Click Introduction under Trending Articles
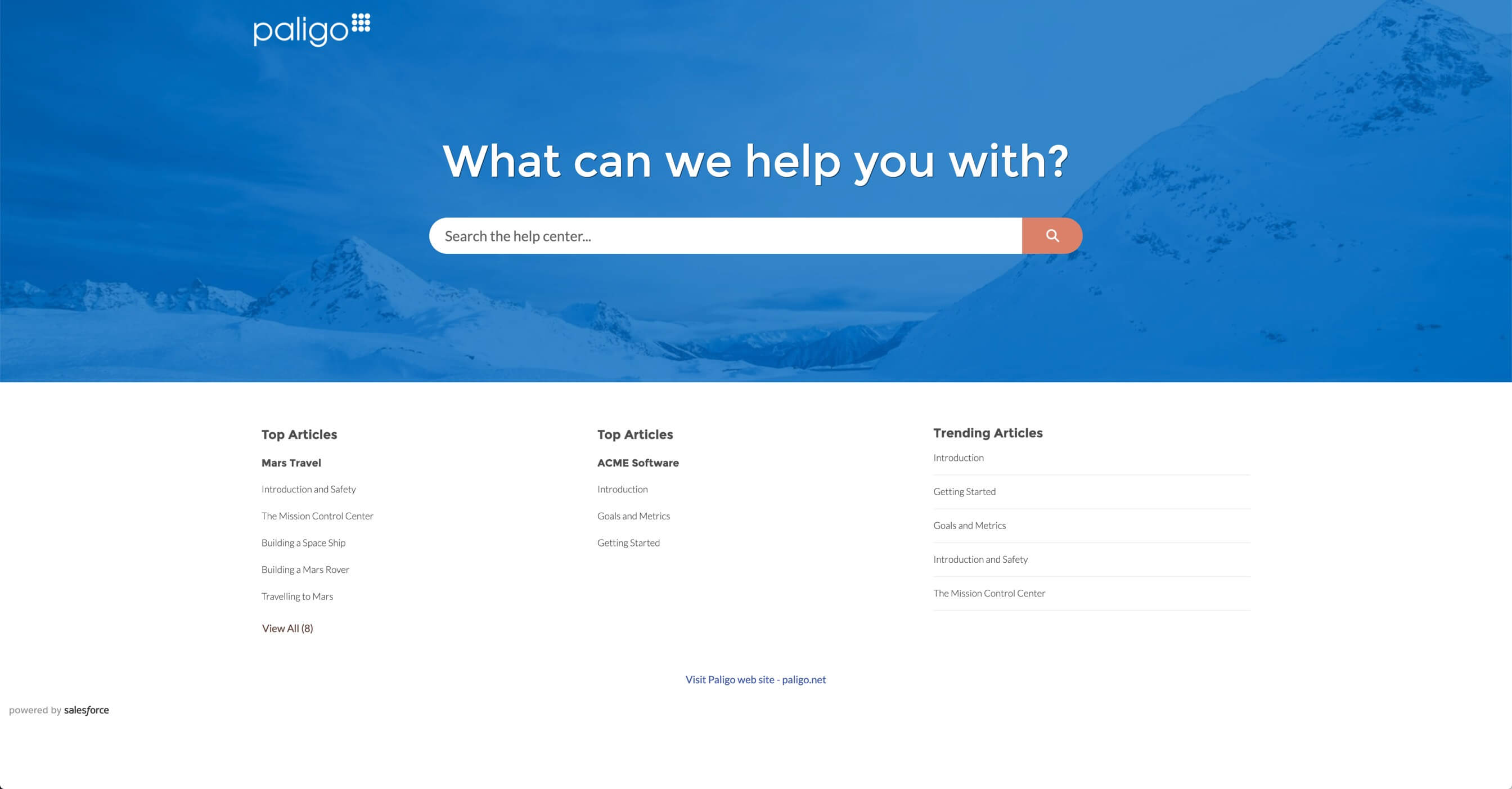This screenshot has width=1512, height=789. click(x=958, y=457)
